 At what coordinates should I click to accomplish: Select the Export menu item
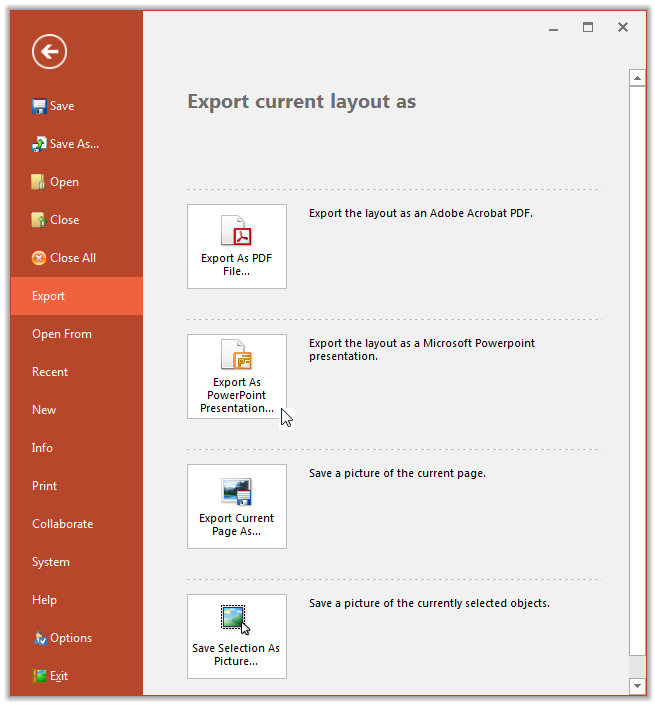[x=48, y=296]
